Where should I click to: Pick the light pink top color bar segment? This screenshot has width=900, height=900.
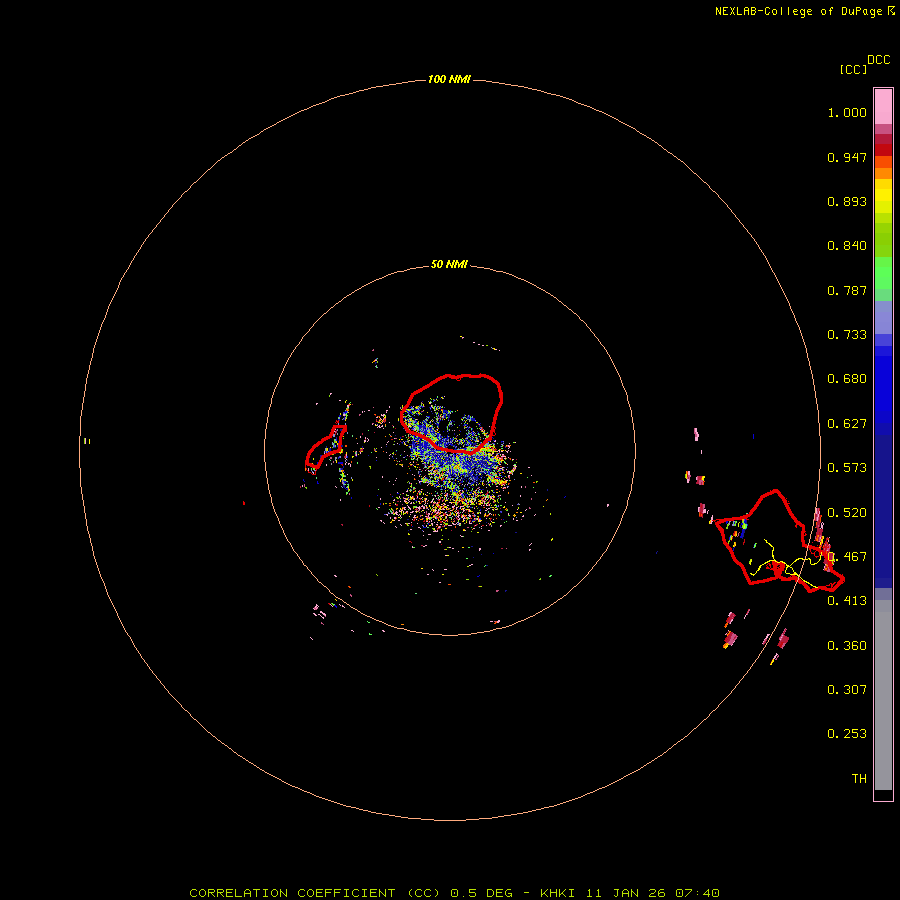(883, 107)
